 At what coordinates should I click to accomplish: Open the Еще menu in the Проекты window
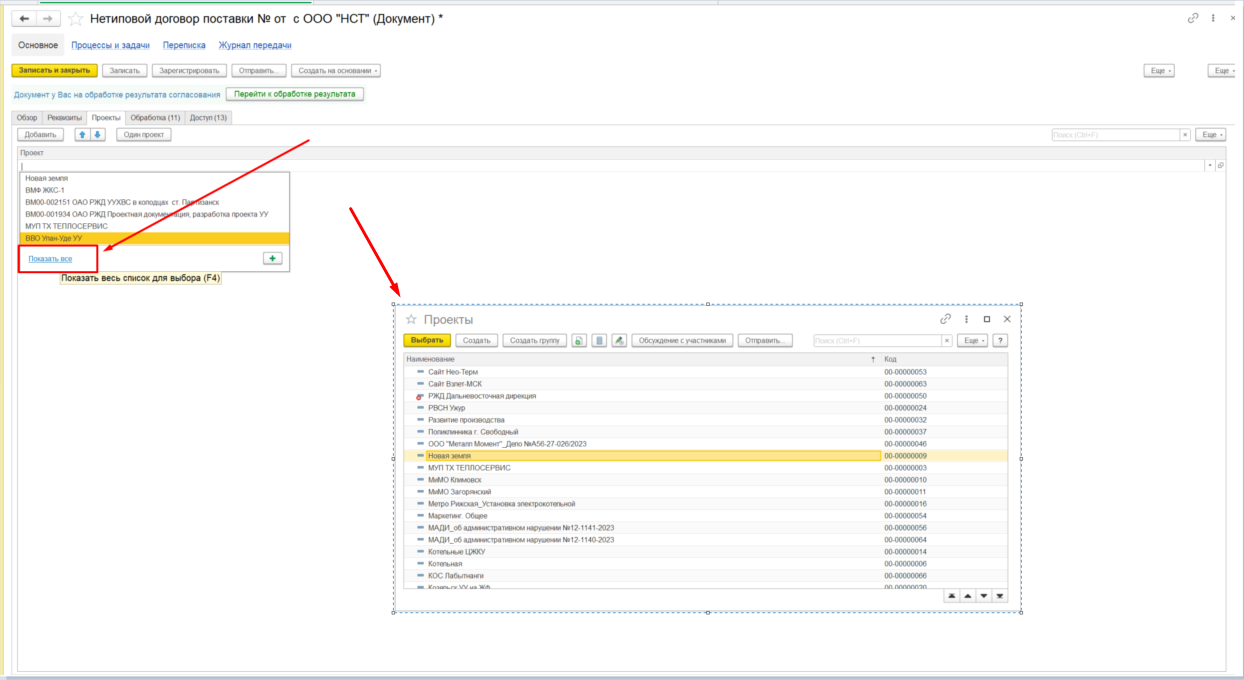point(972,340)
